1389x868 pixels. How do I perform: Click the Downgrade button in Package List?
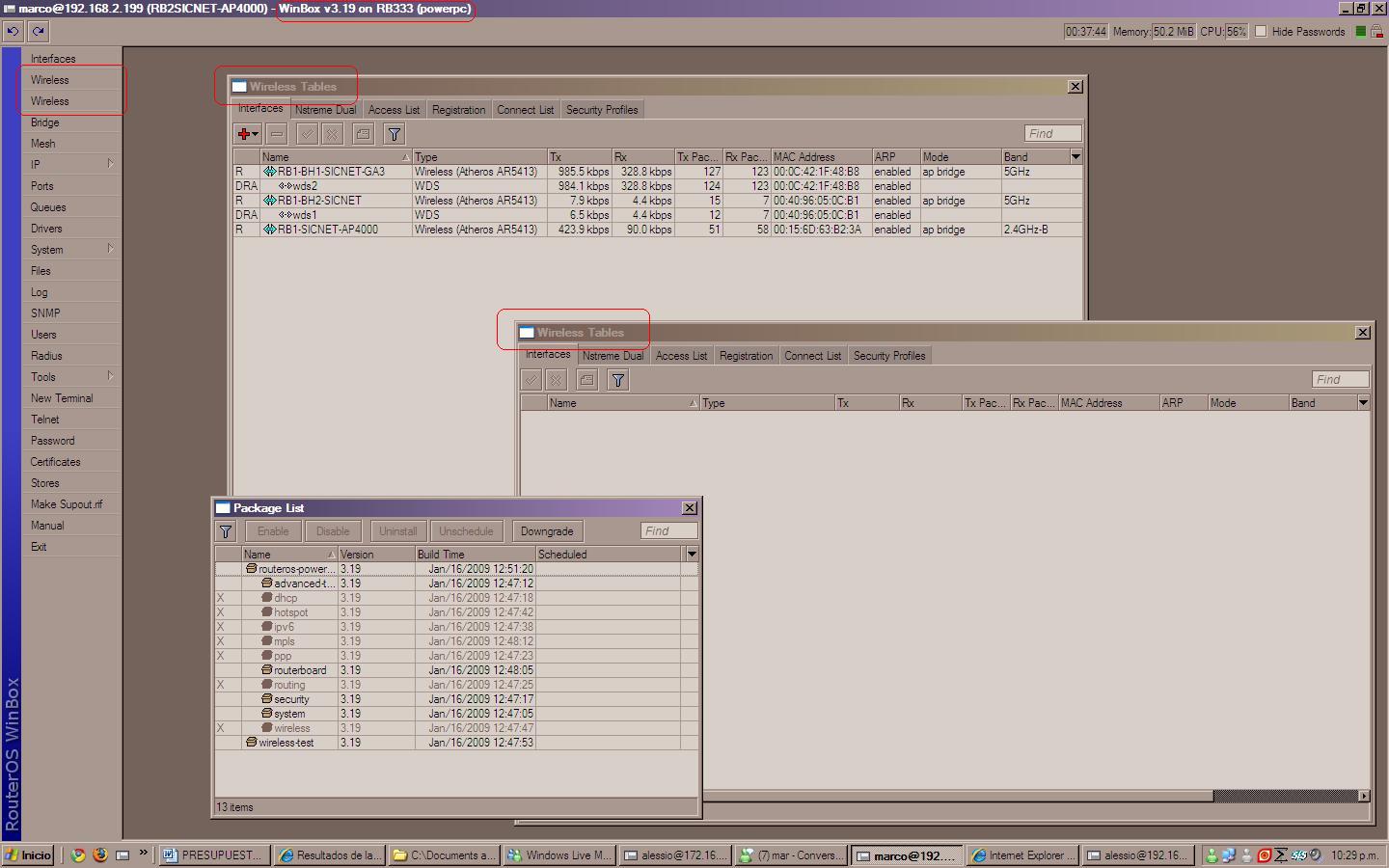click(x=547, y=531)
